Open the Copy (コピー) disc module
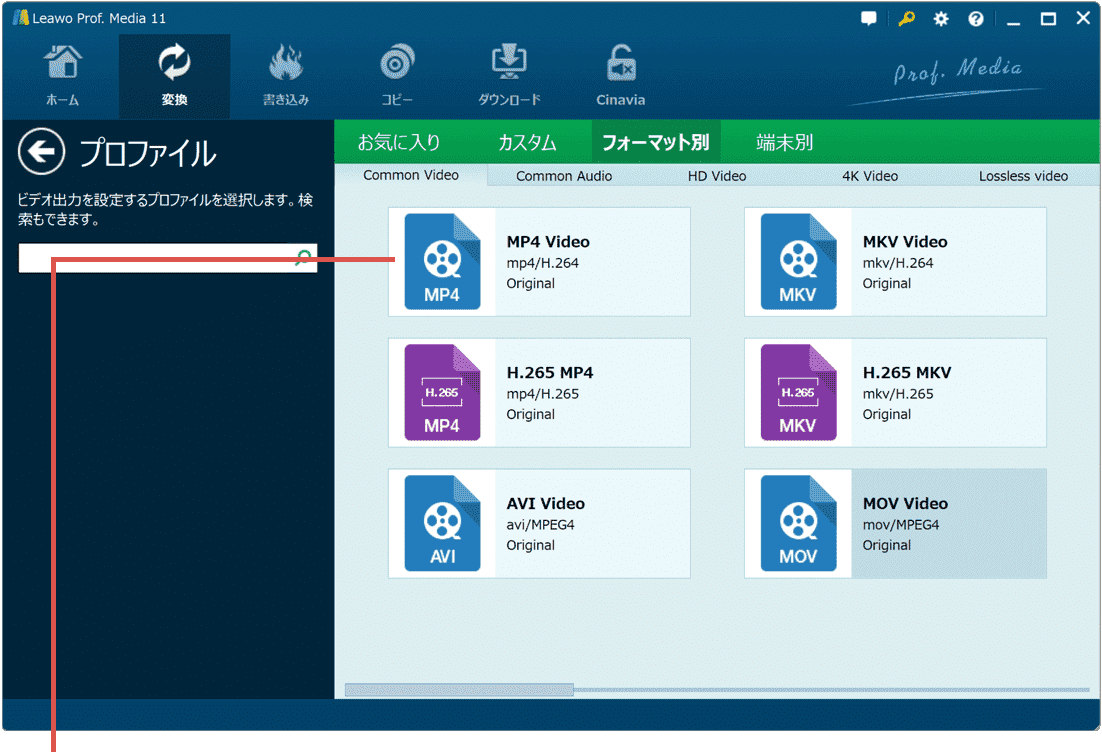This screenshot has width=1102, height=752. click(x=397, y=76)
